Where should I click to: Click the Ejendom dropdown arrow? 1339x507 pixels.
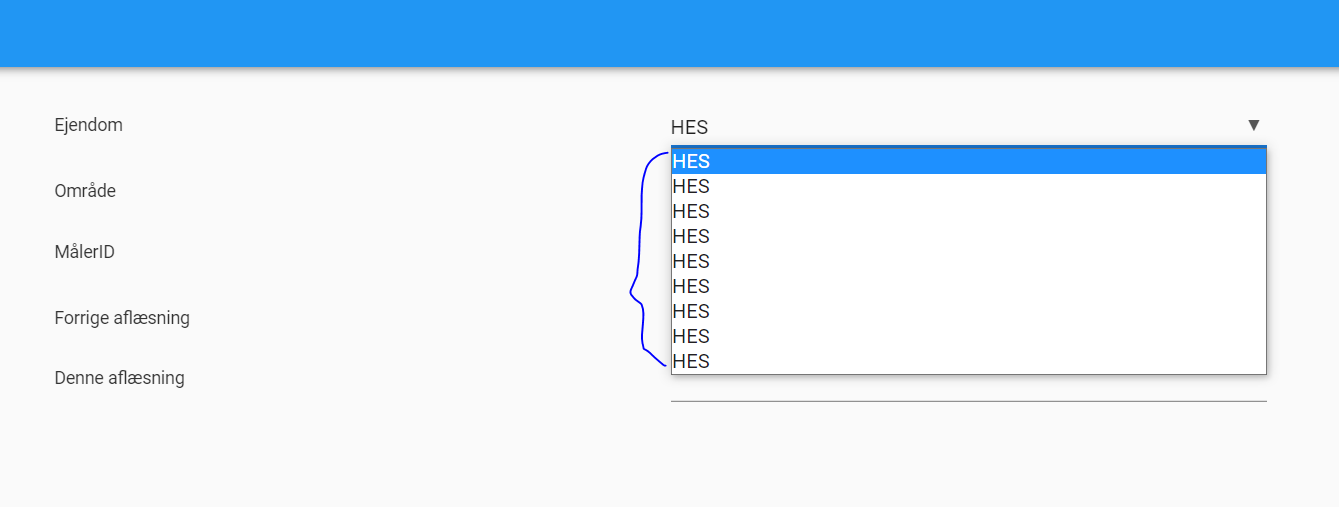click(1253, 125)
